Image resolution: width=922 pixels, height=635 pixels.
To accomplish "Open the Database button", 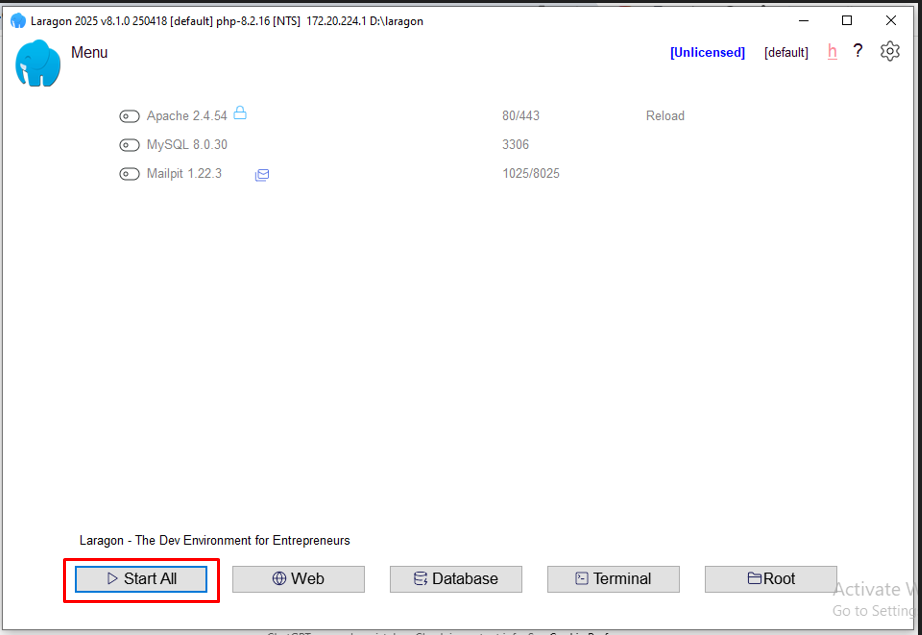I will [x=456, y=579].
